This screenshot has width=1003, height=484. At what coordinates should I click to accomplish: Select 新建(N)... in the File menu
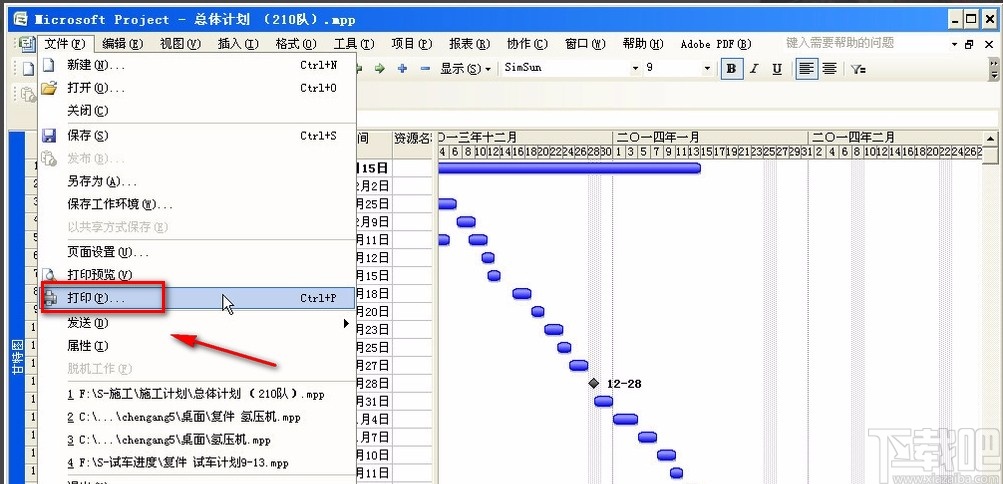197,65
